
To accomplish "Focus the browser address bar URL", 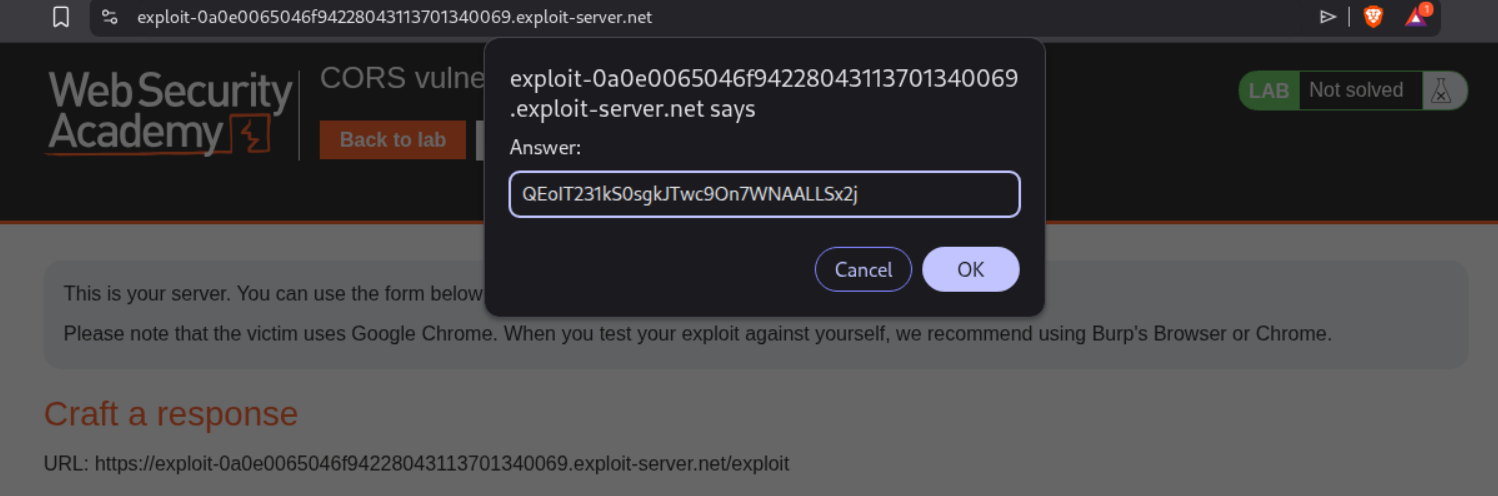I will (394, 17).
